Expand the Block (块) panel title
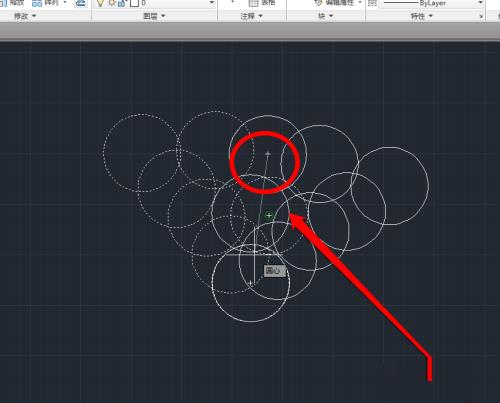The width and height of the screenshot is (500, 403). coord(326,16)
